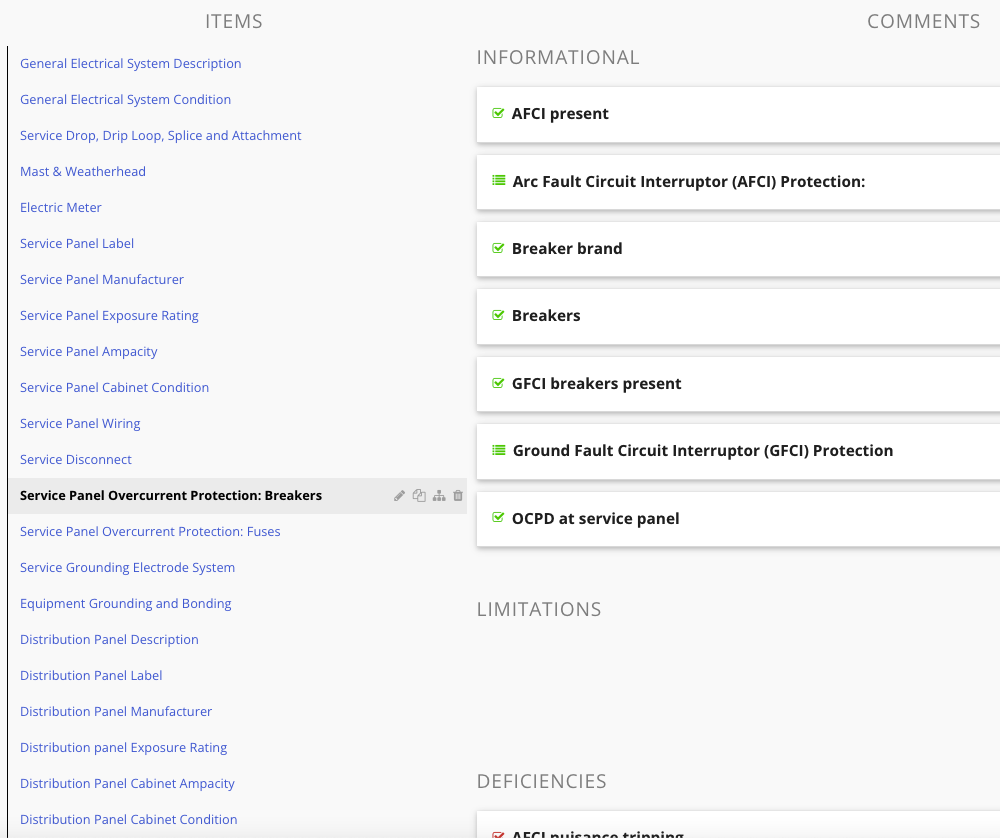Image resolution: width=1000 pixels, height=838 pixels.
Task: Toggle the AFCI present checkbox
Action: pyautogui.click(x=498, y=113)
